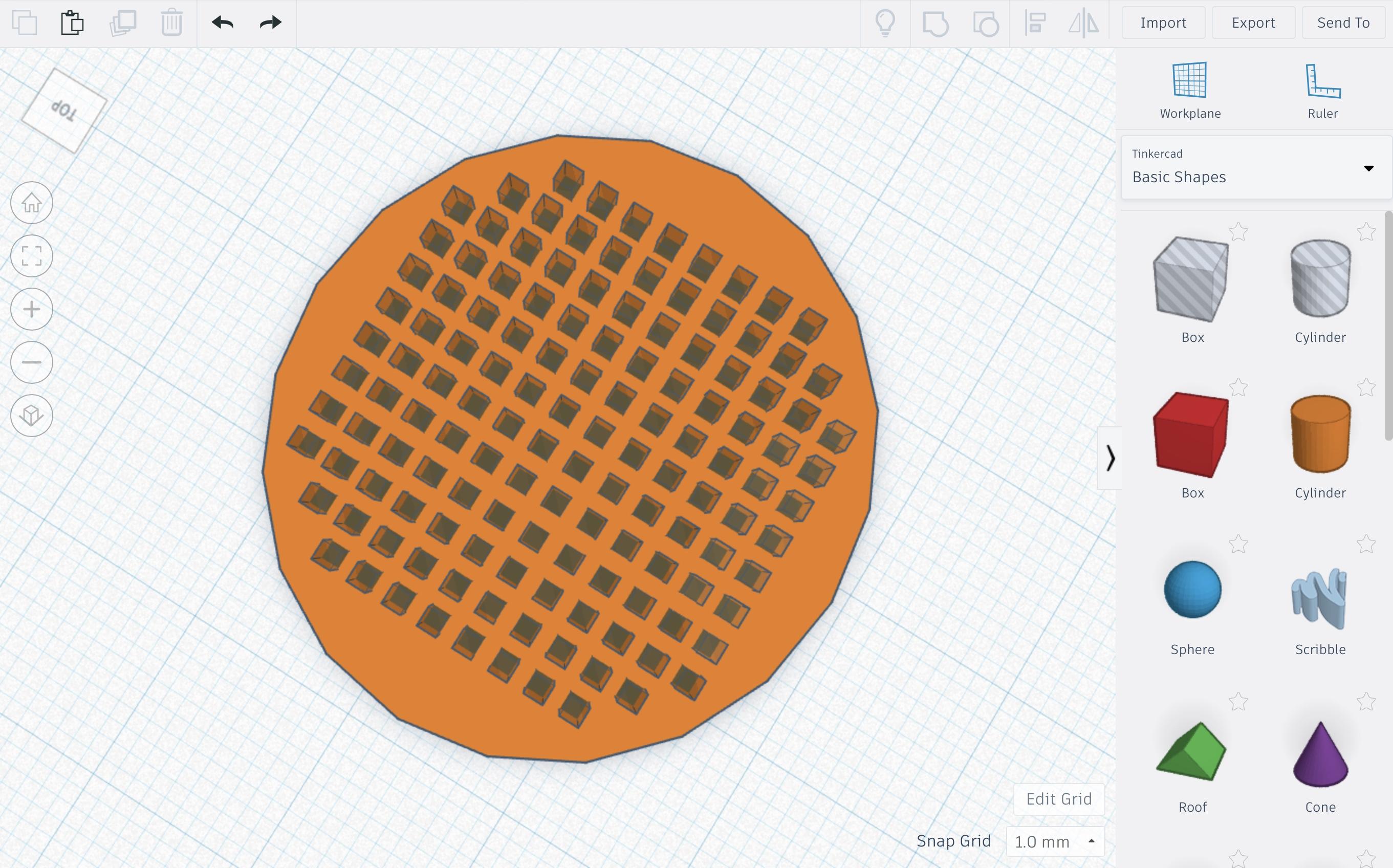Pick the green Roof shape
1393x868 pixels.
1191,751
